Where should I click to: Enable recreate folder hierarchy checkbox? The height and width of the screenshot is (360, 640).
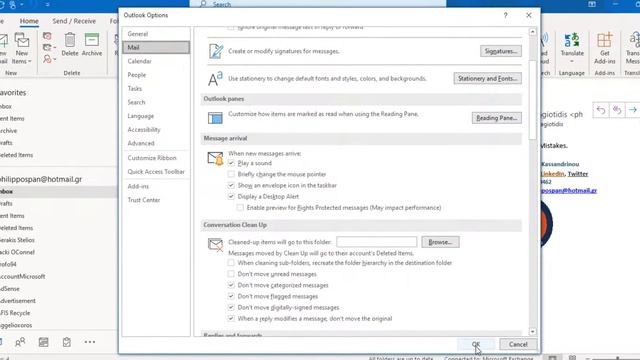[231, 263]
